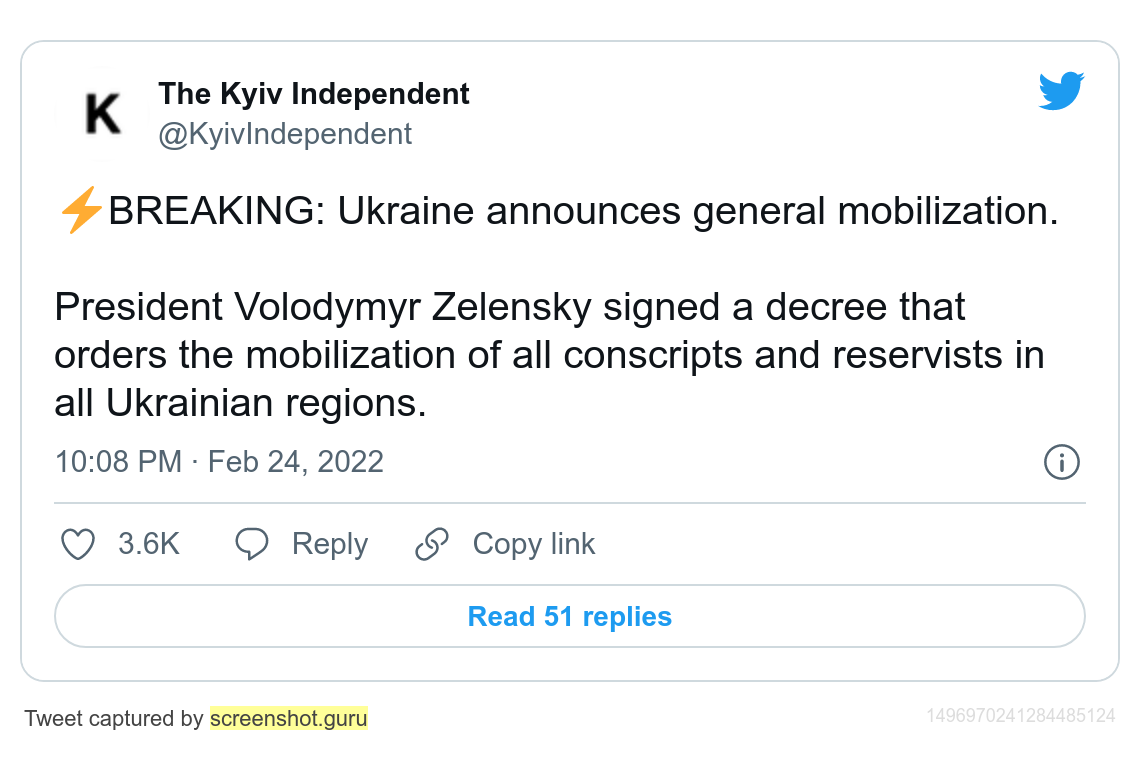Click the chain link icon
Viewport: 1140px width, 774px height.
(432, 544)
